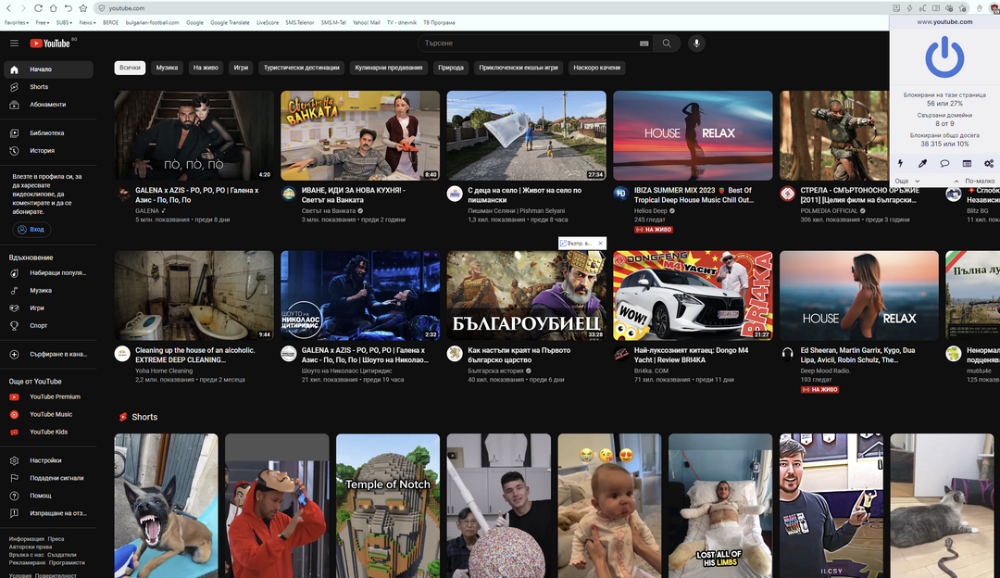Click the shield icon in address bar
The height and width of the screenshot is (578, 1000).
pyautogui.click(x=101, y=8)
